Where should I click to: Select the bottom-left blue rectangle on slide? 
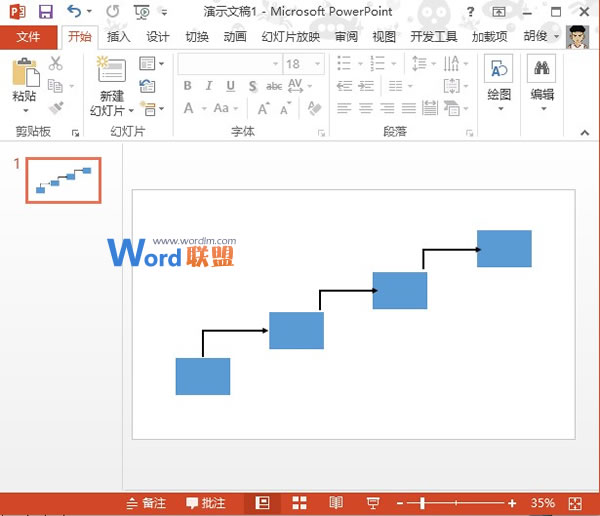pyautogui.click(x=203, y=376)
